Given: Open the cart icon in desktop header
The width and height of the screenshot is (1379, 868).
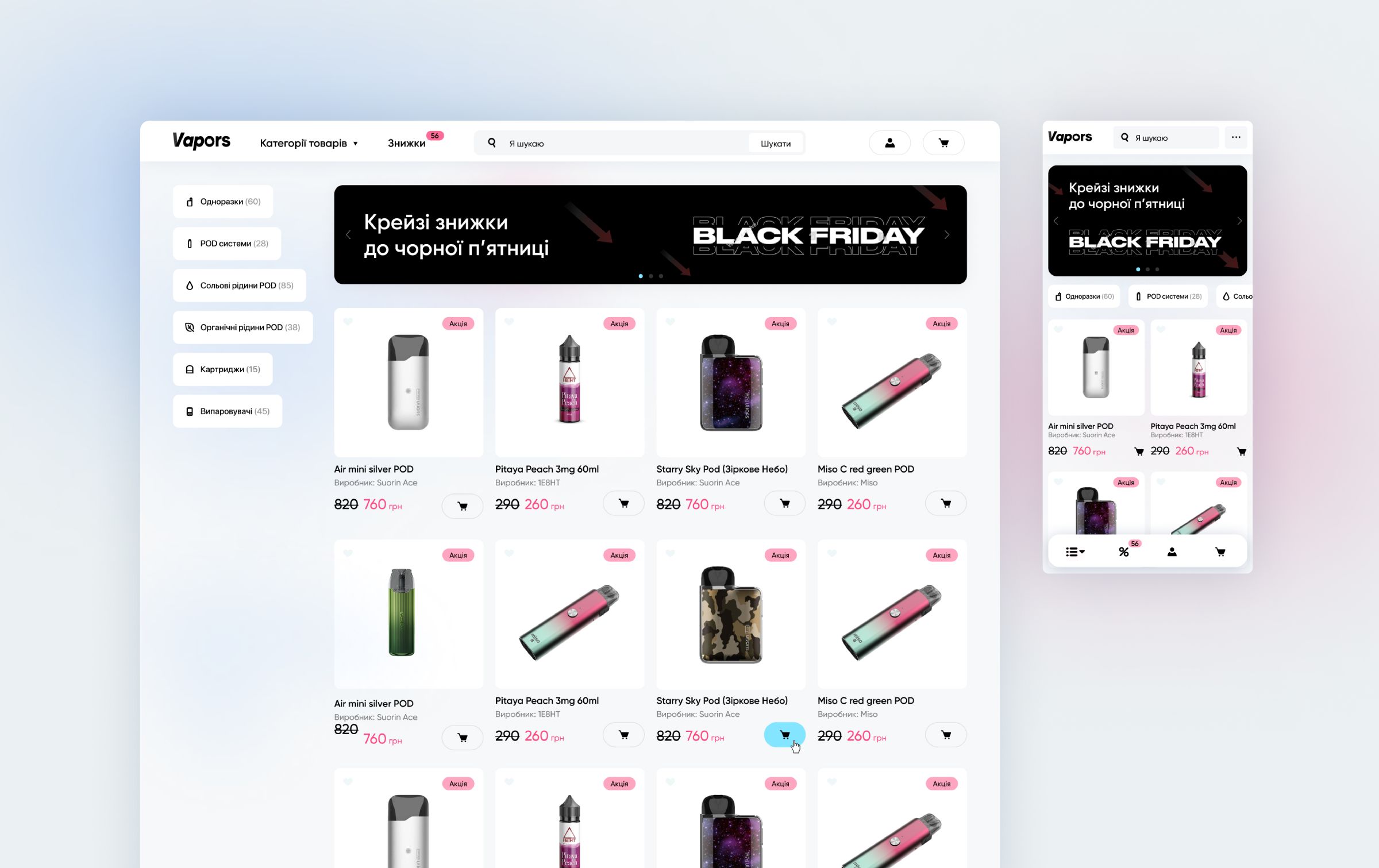Looking at the screenshot, I should tap(943, 143).
